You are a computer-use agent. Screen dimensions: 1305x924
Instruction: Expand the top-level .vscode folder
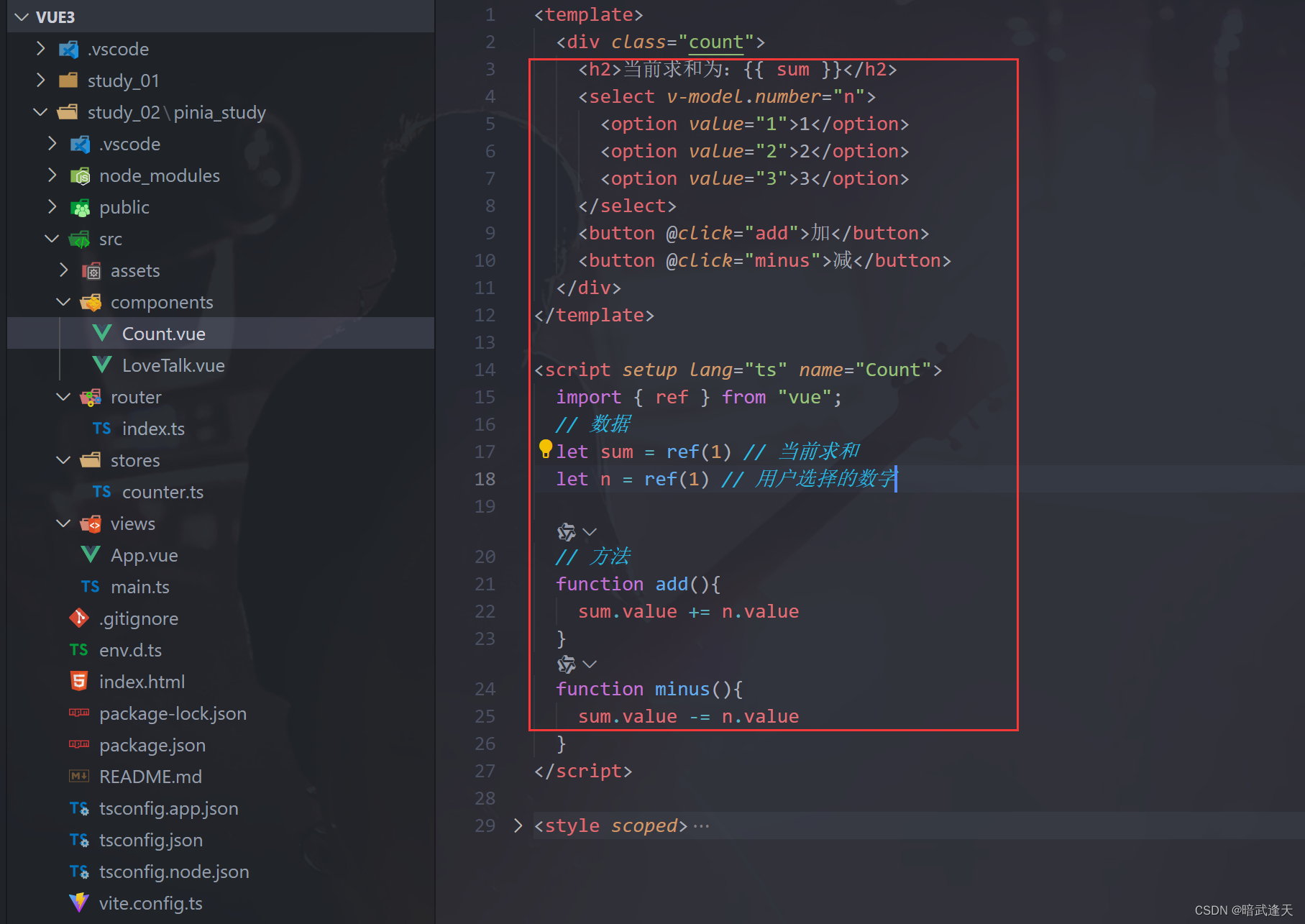click(41, 48)
